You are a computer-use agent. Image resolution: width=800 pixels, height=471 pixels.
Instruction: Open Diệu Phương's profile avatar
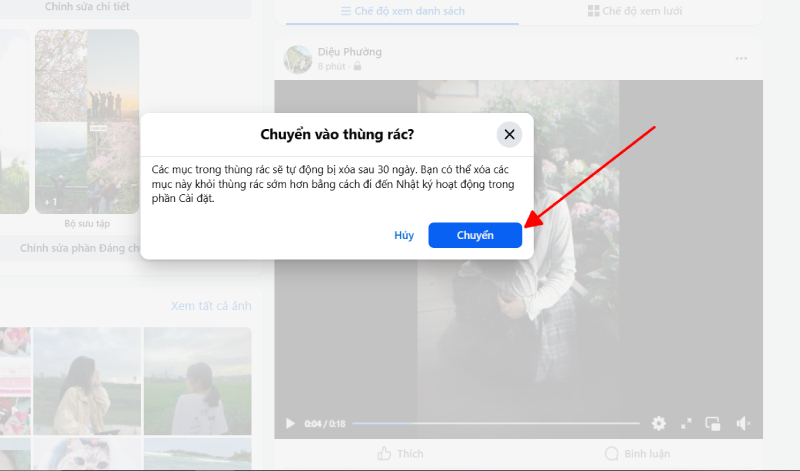coord(297,59)
